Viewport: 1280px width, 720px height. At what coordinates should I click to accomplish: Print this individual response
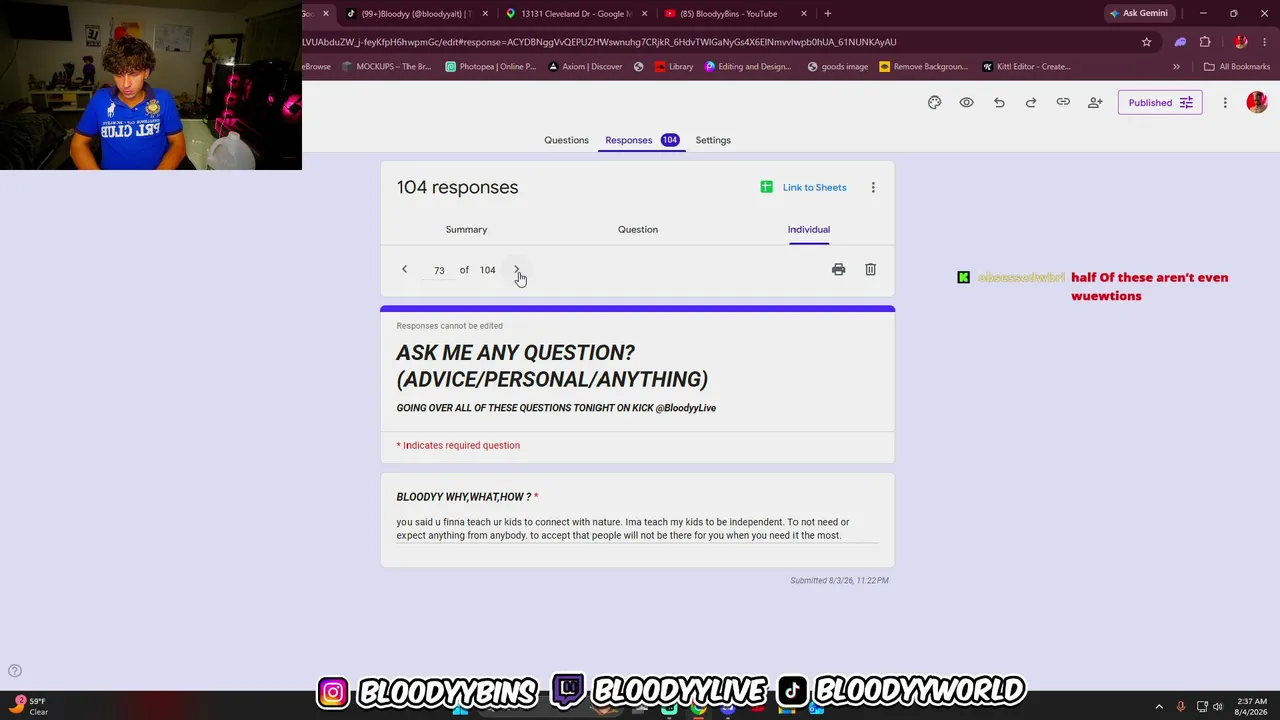pos(838,269)
